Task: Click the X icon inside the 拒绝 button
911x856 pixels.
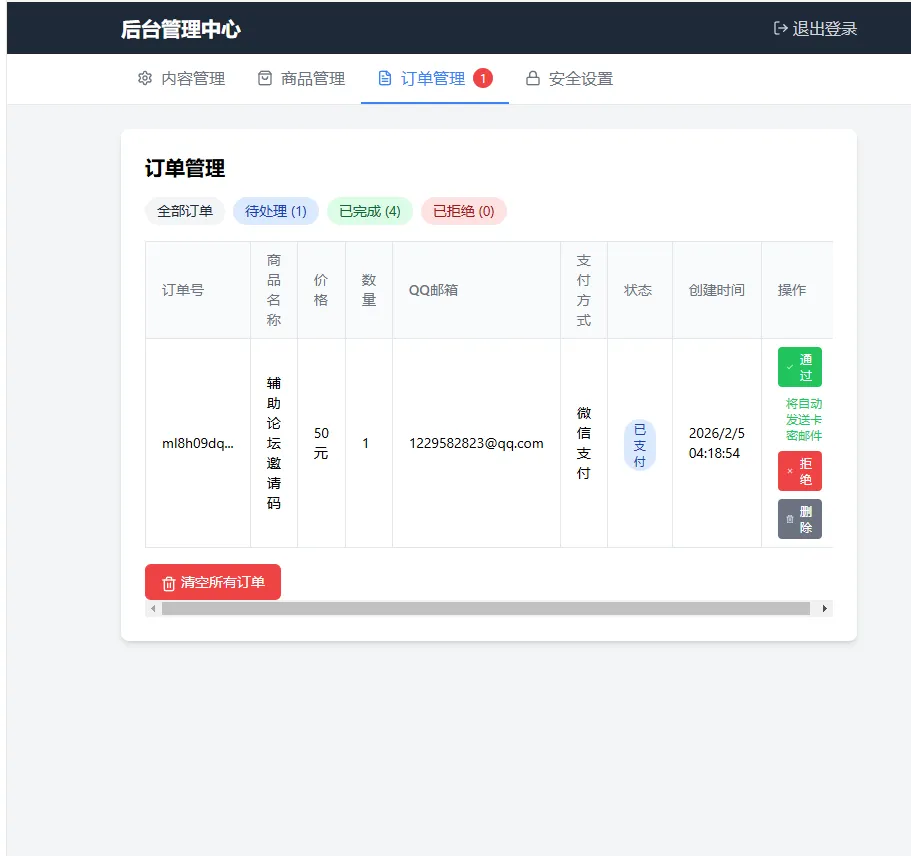Action: pyautogui.click(x=789, y=471)
